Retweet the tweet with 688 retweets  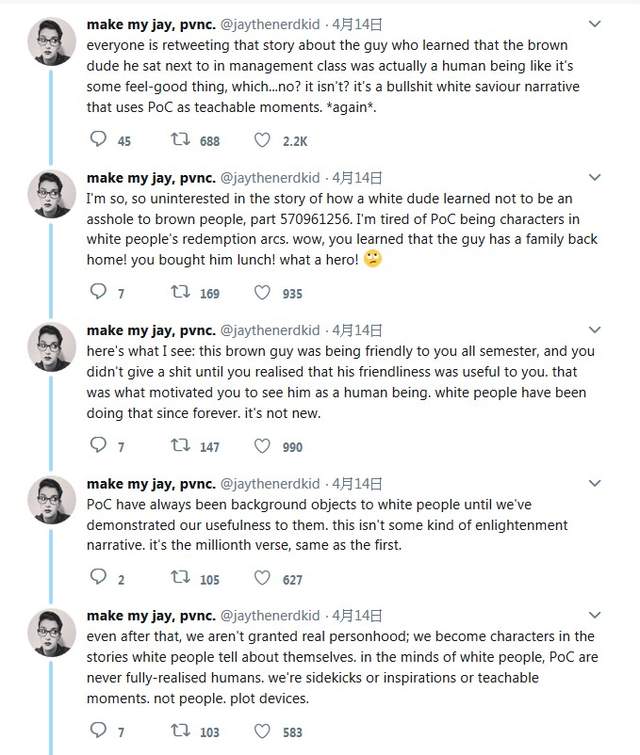tap(182, 140)
